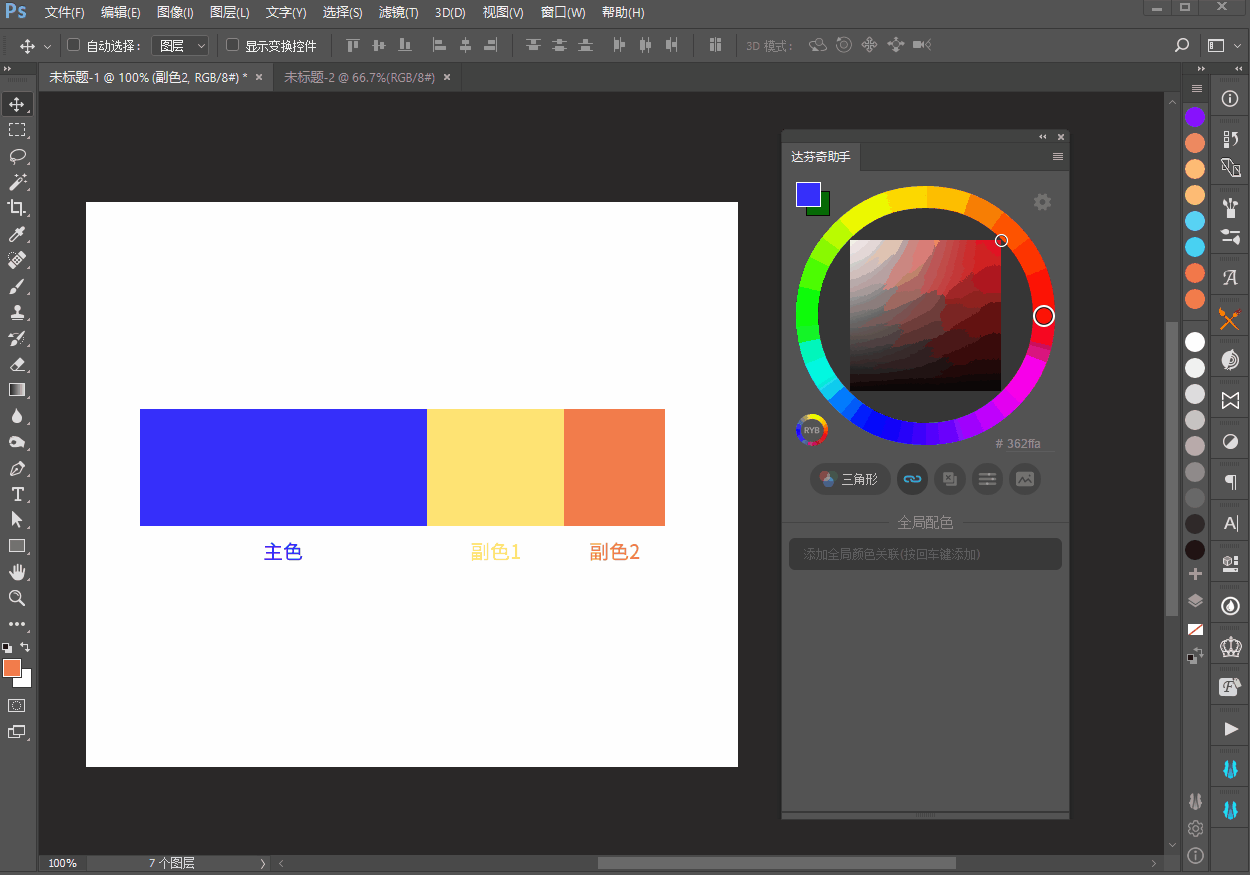
Task: Select the Pen tool
Action: point(17,468)
